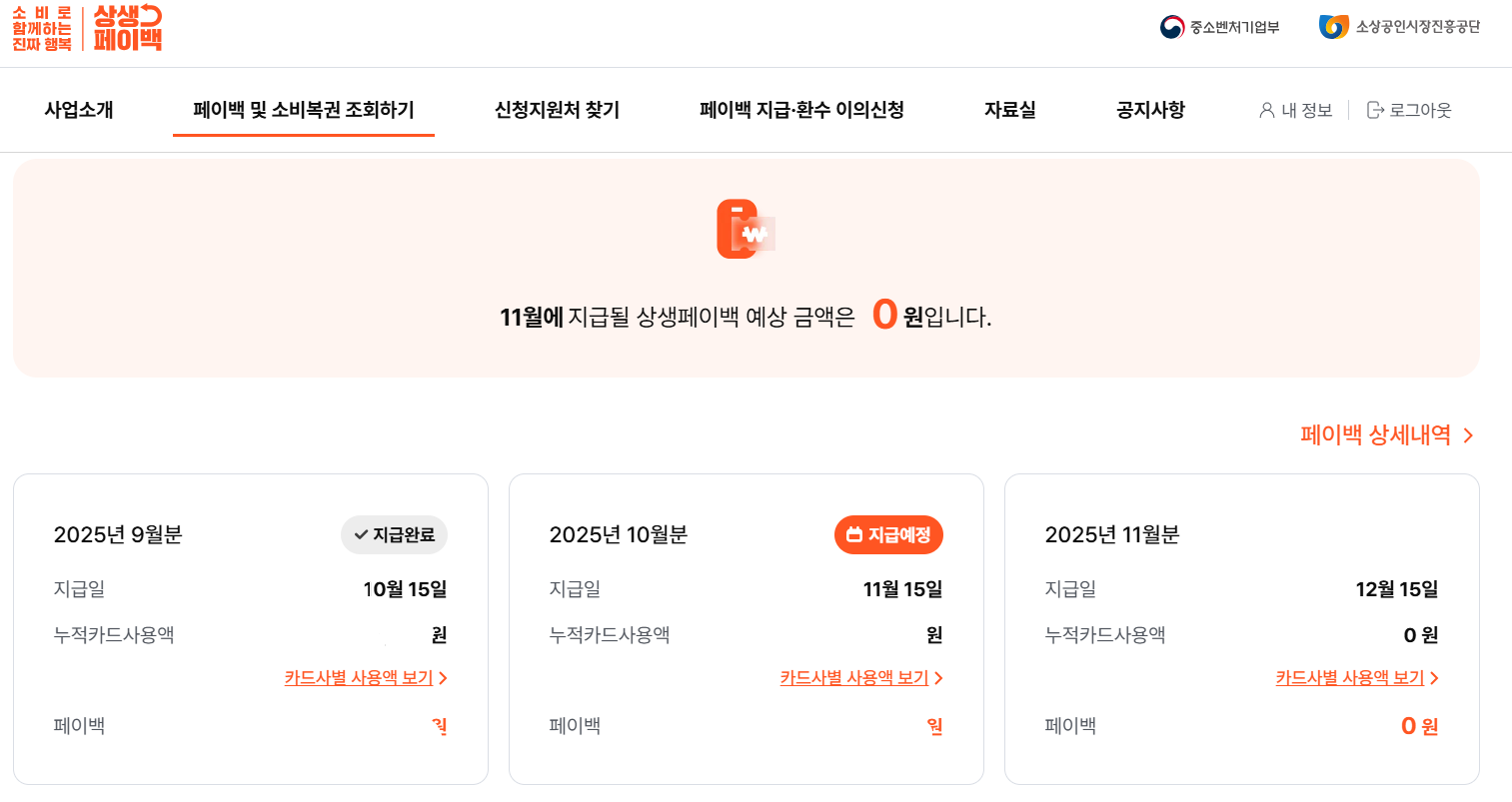This screenshot has height=802, width=1512.
Task: Click the 상생페이백 logo at top left
Action: 87,28
